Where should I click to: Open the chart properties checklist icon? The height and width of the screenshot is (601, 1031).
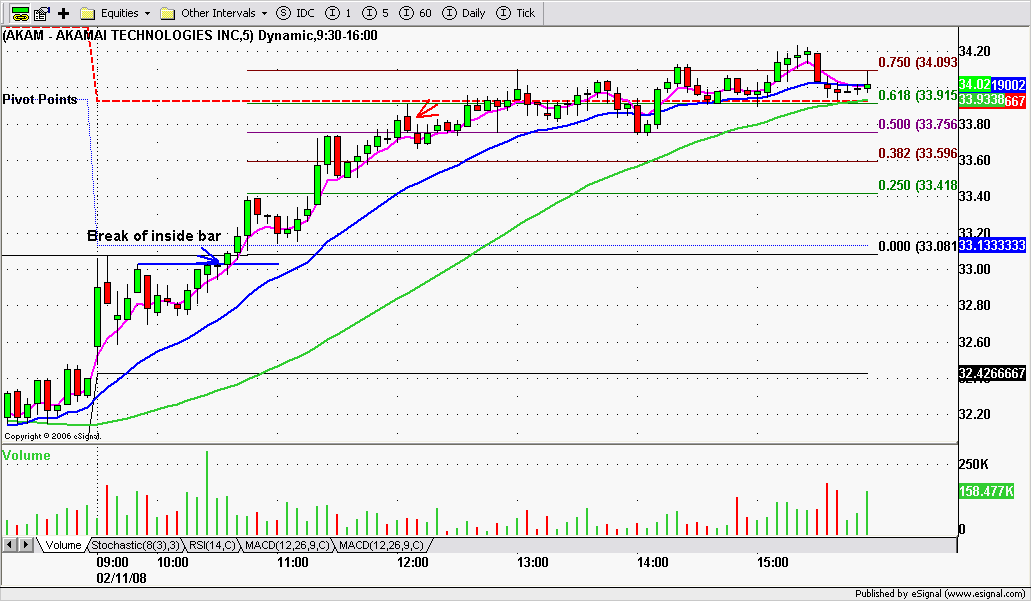coord(43,12)
